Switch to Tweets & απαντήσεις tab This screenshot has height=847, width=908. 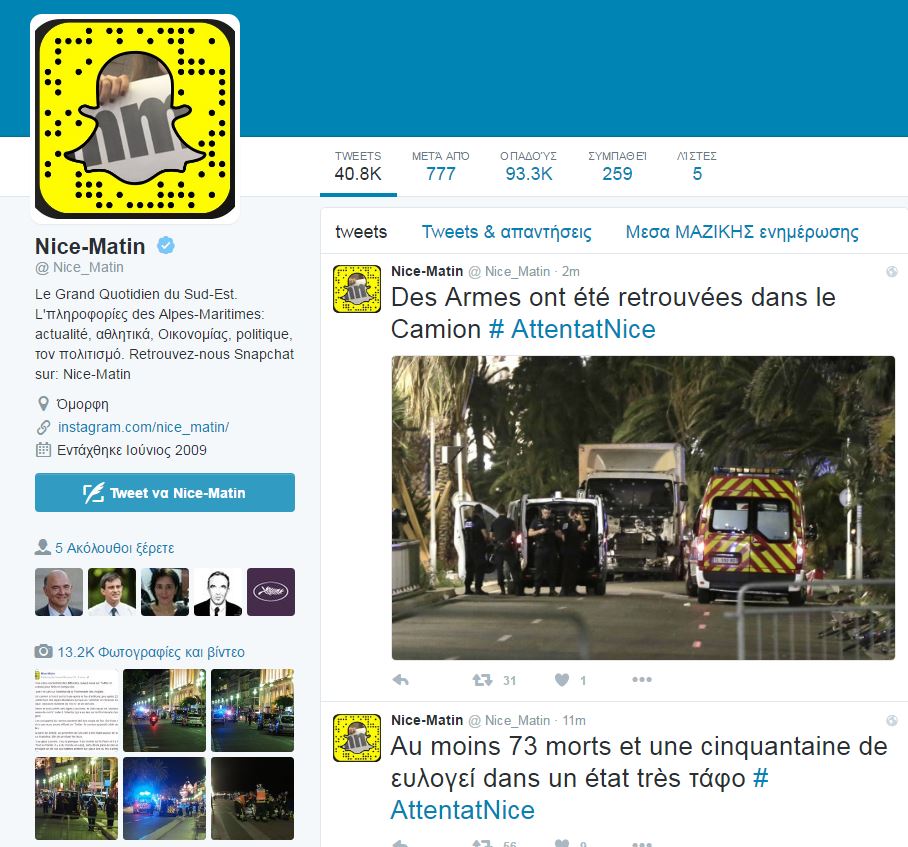506,232
